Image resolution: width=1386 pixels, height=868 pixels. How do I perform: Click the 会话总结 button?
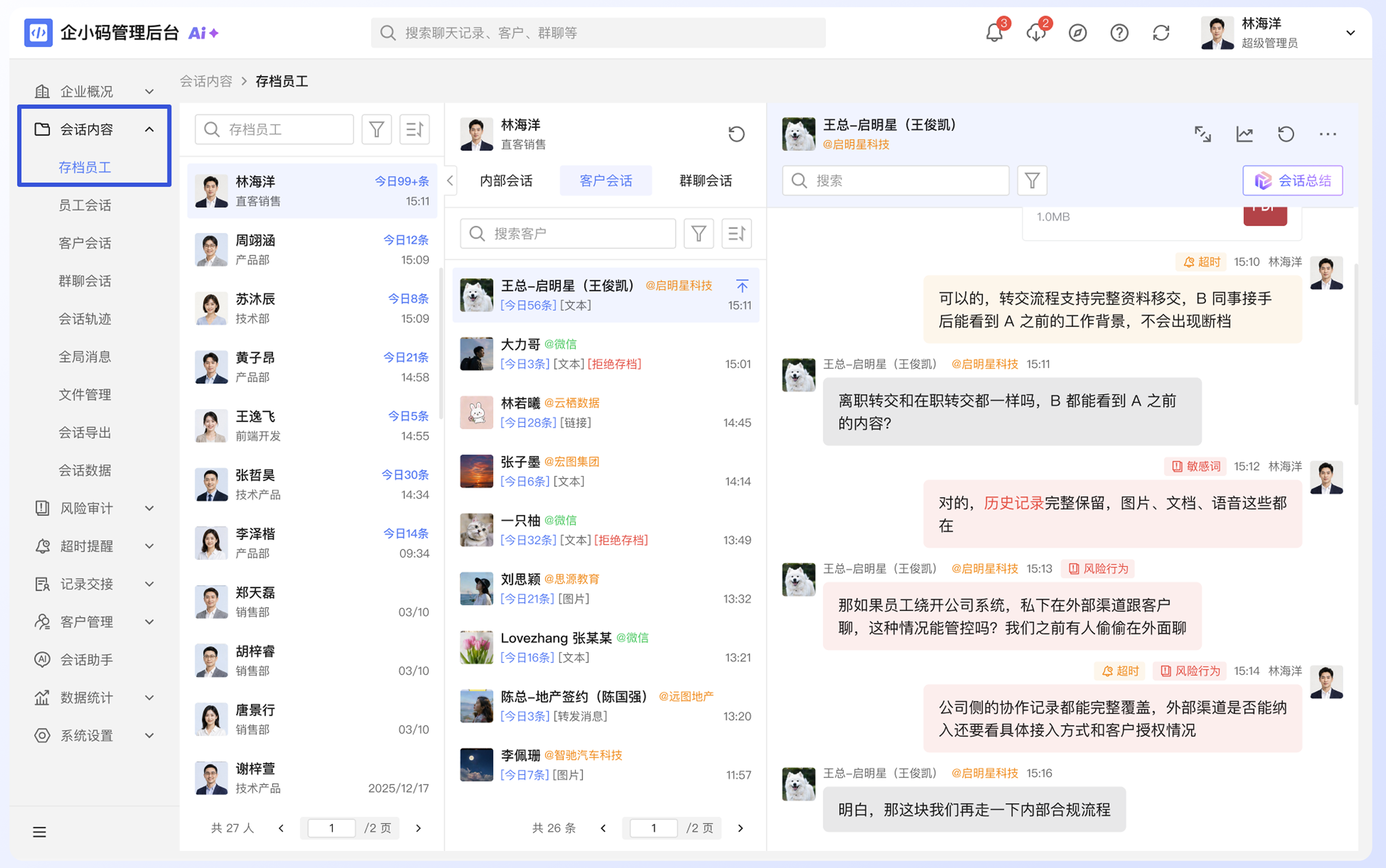[1293, 181]
